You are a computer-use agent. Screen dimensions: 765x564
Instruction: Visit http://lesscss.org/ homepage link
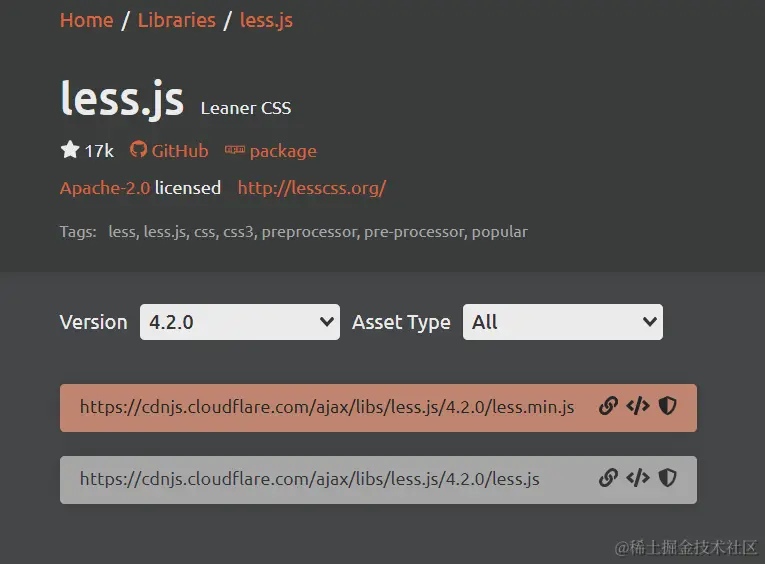312,188
